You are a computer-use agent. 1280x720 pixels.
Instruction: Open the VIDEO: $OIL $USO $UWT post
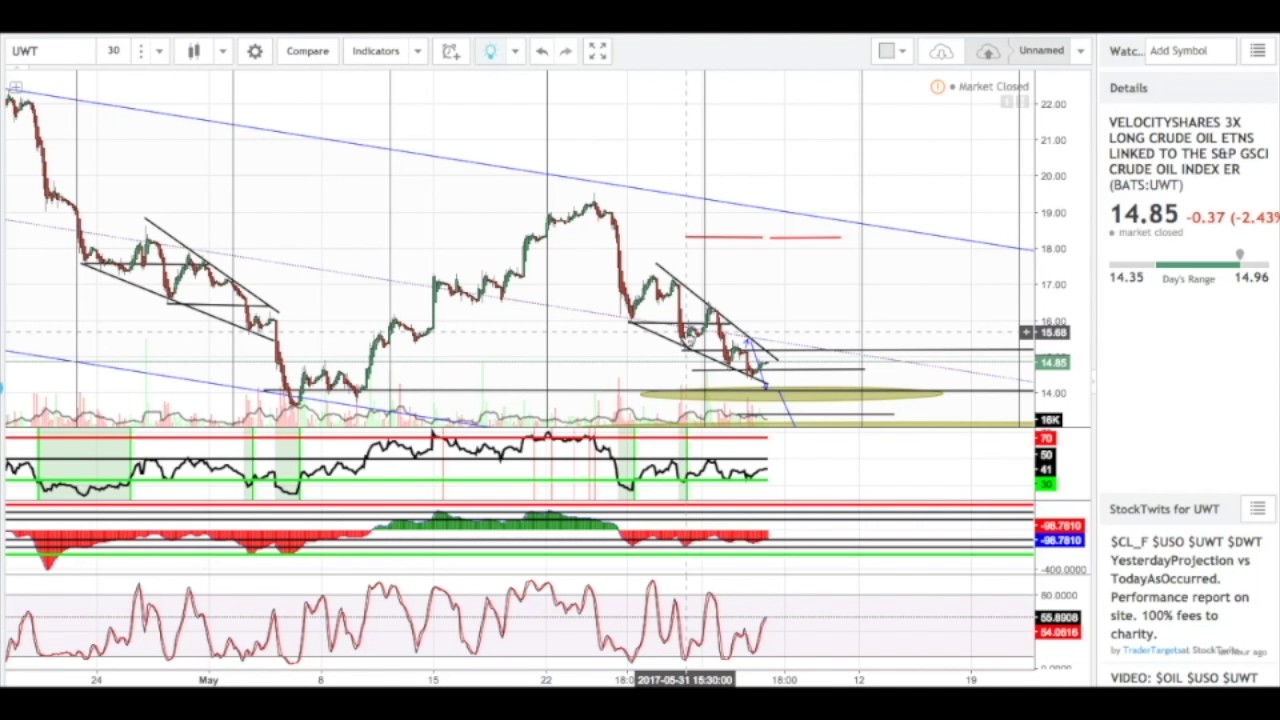point(1184,678)
